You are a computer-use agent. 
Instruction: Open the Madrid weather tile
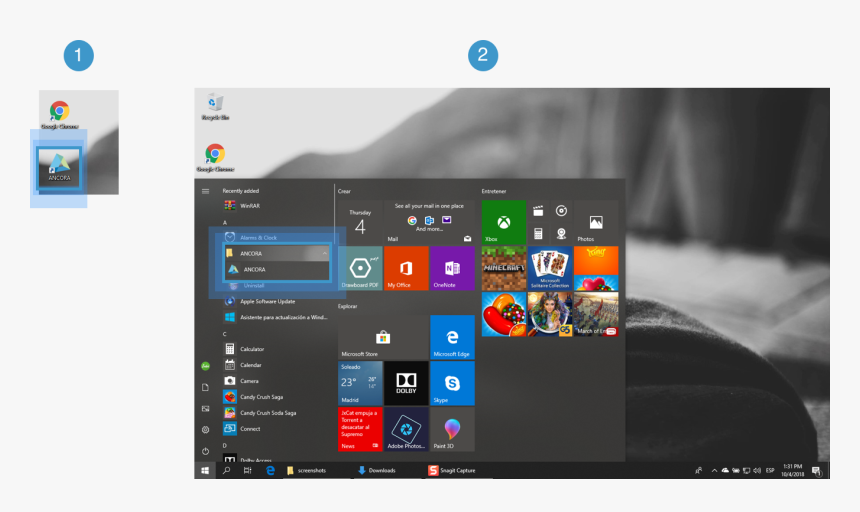pos(360,383)
